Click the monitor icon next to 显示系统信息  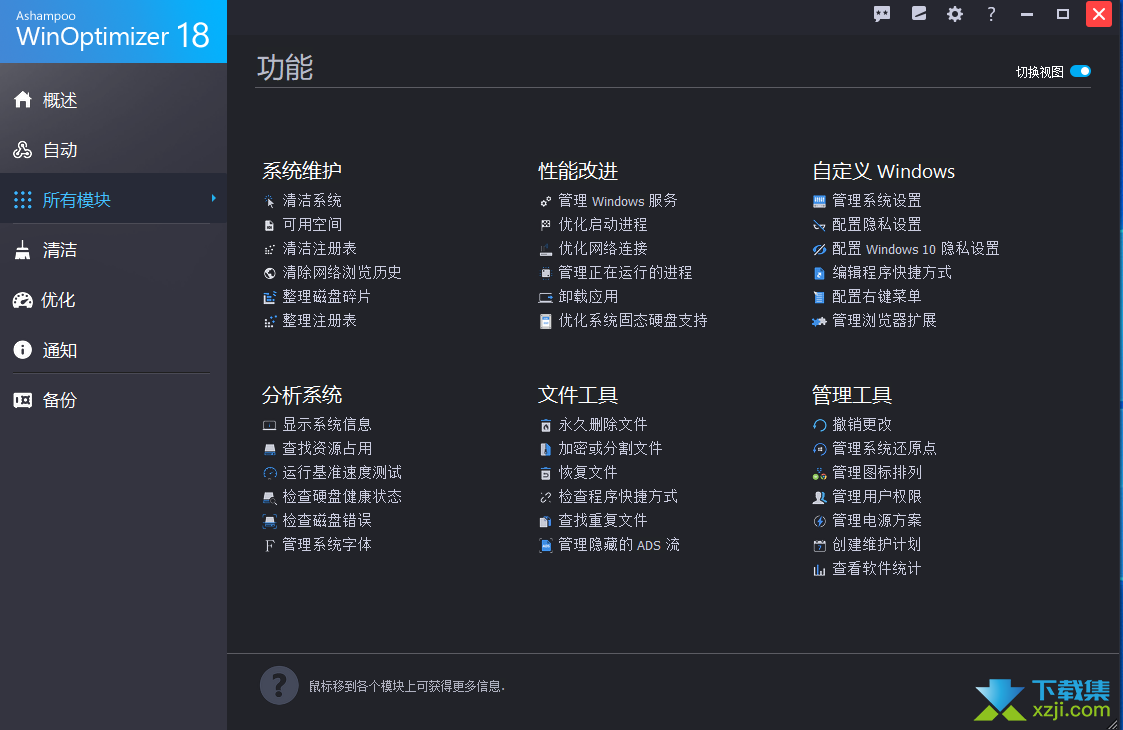pyautogui.click(x=269, y=426)
